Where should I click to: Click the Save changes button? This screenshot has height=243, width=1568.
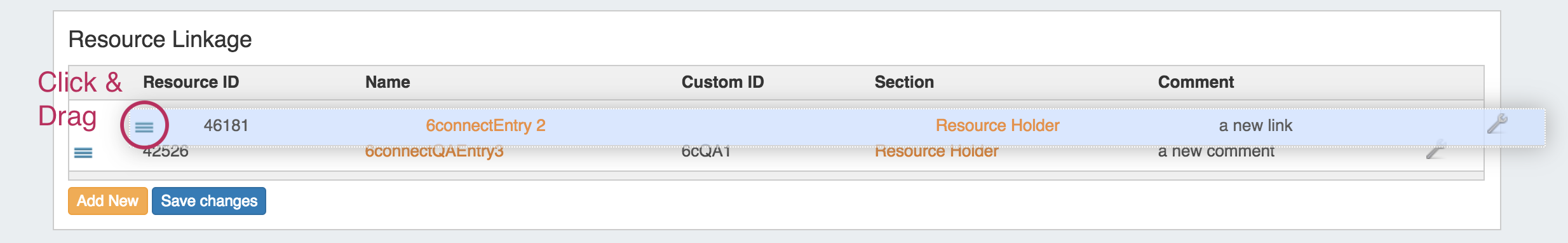click(209, 201)
